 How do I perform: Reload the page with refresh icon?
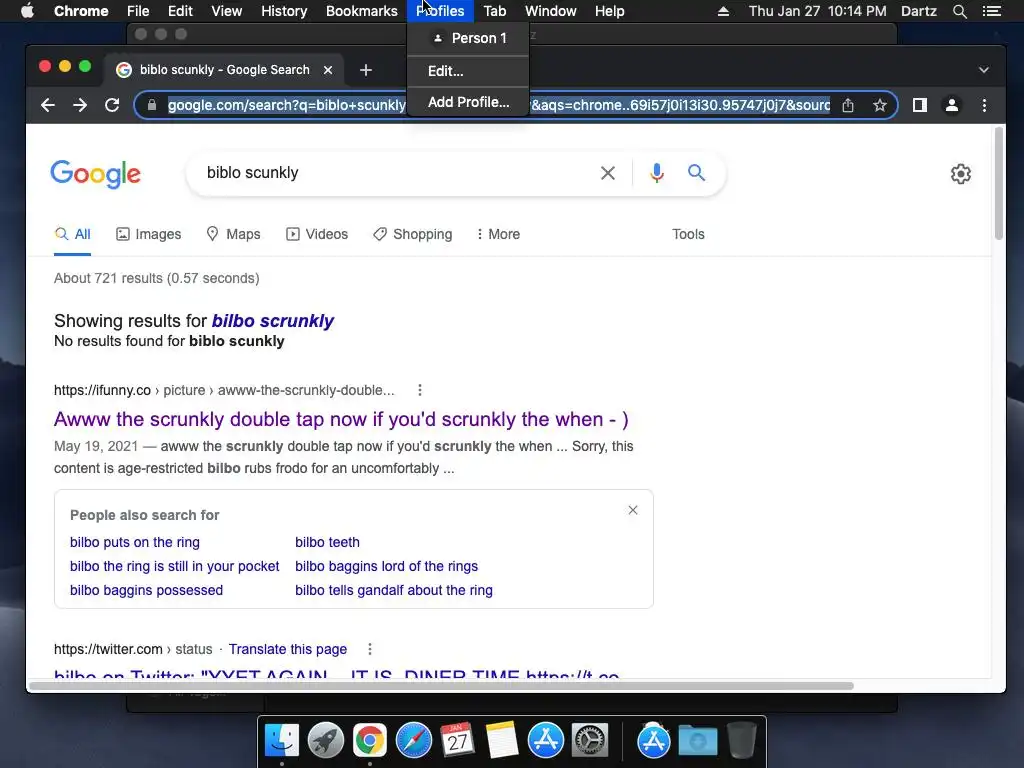coord(112,105)
